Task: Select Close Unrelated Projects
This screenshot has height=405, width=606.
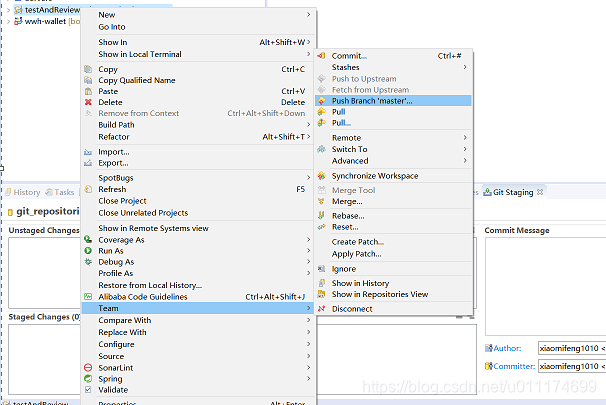Action: point(199,213)
